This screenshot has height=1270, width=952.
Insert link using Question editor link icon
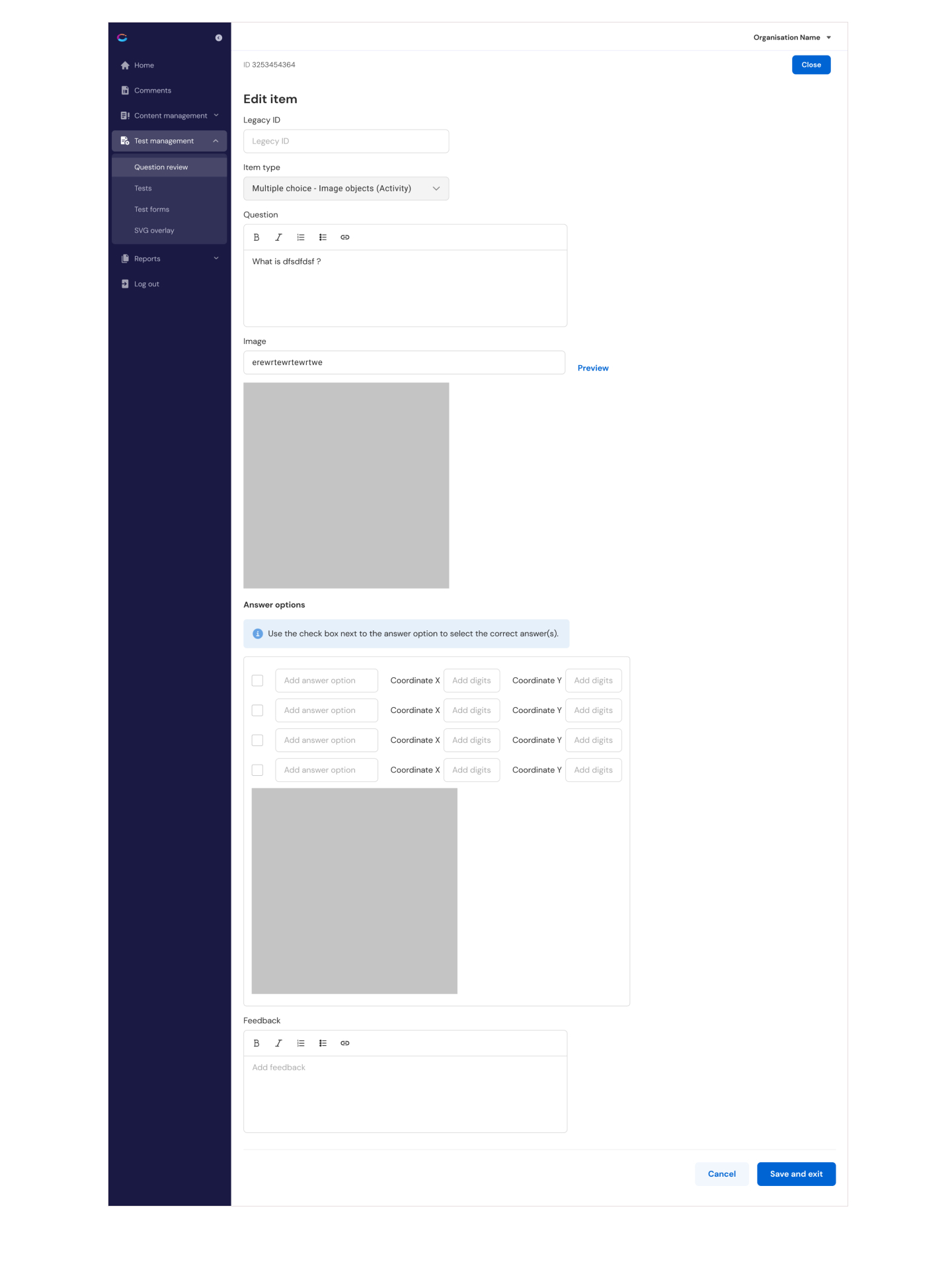[x=344, y=237]
